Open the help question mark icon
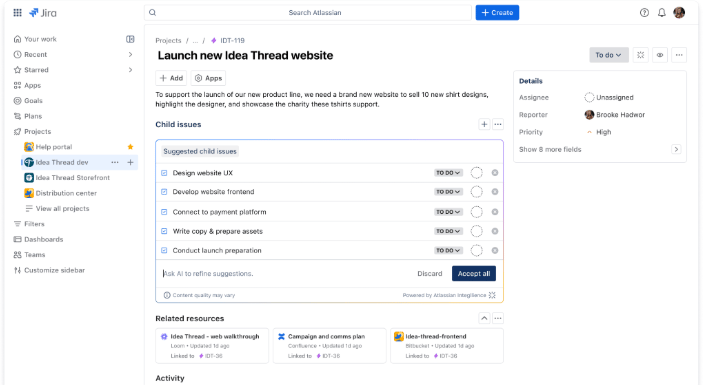 [644, 13]
